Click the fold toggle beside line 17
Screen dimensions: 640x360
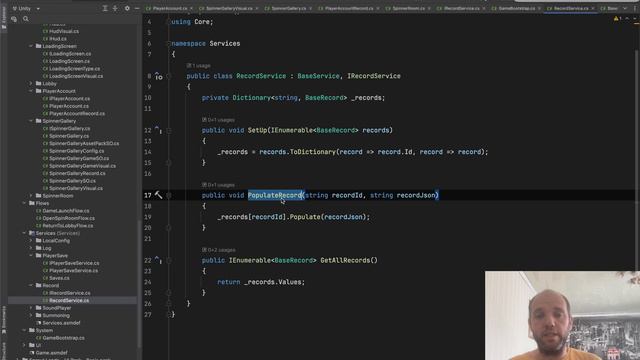[x=169, y=196]
